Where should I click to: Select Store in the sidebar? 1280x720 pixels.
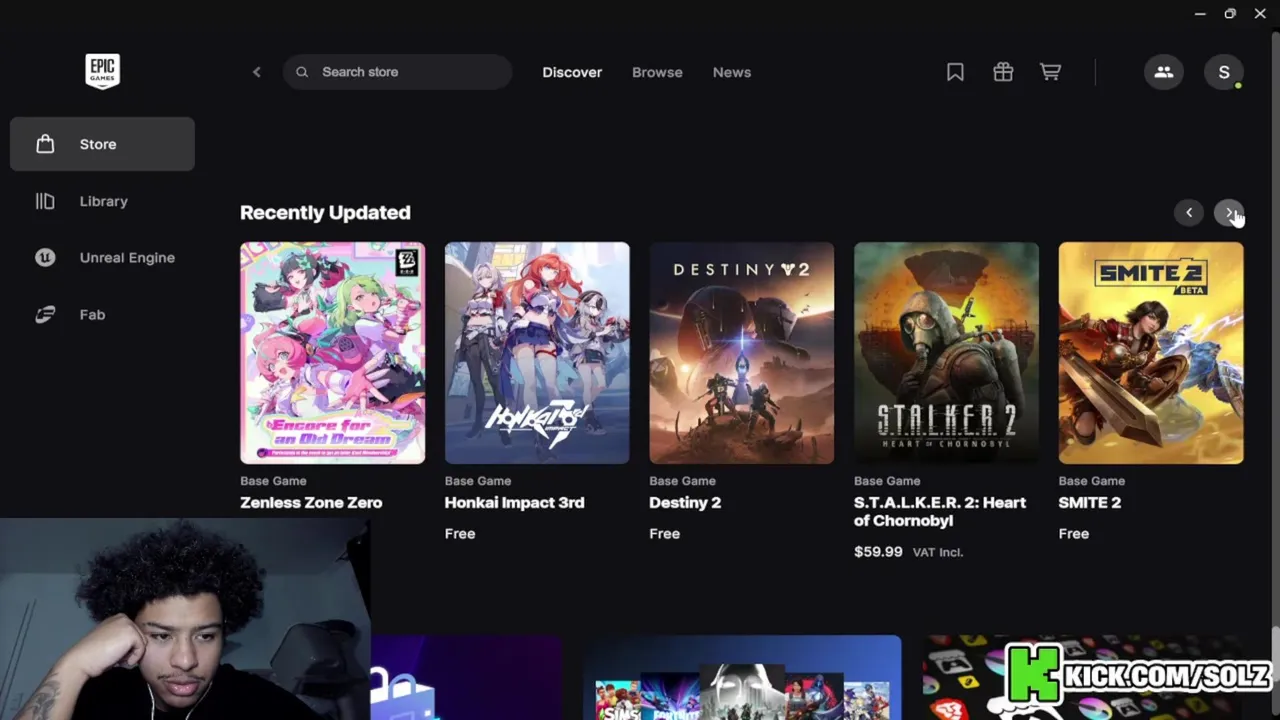(x=102, y=144)
